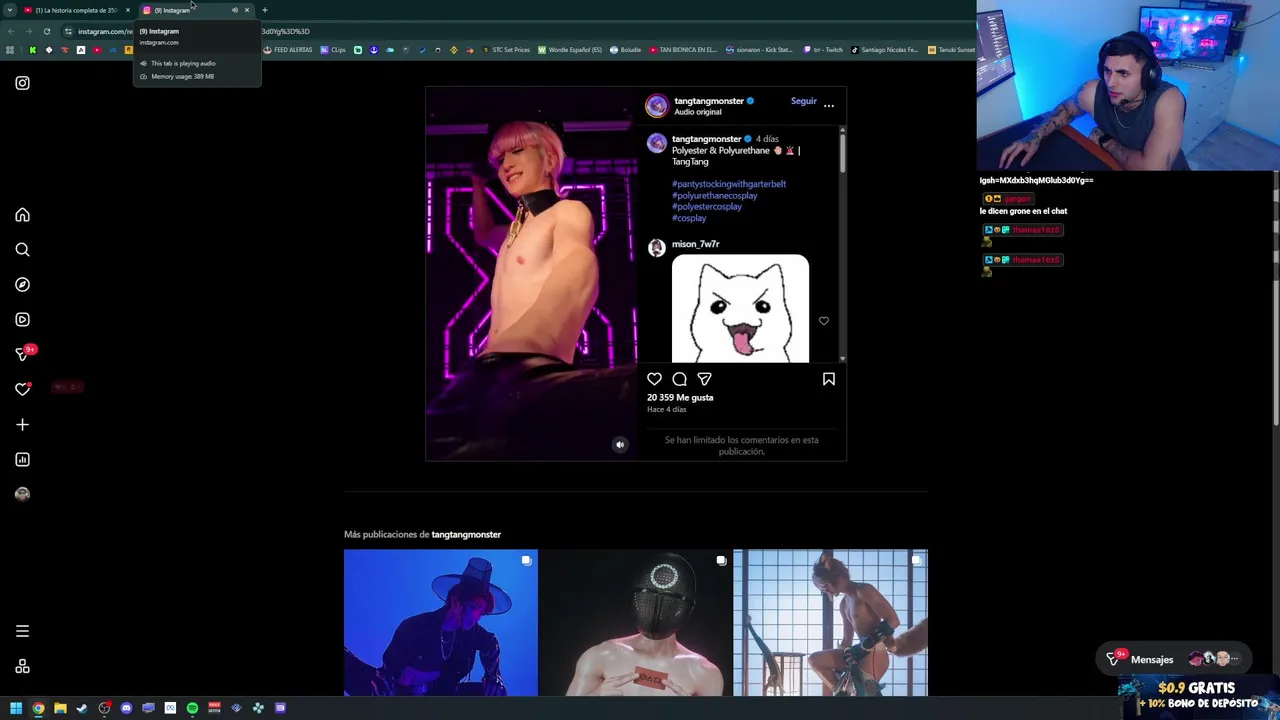The height and width of the screenshot is (720, 1280).
Task: Open mison_7w7r's profile from comment
Action: click(x=695, y=244)
